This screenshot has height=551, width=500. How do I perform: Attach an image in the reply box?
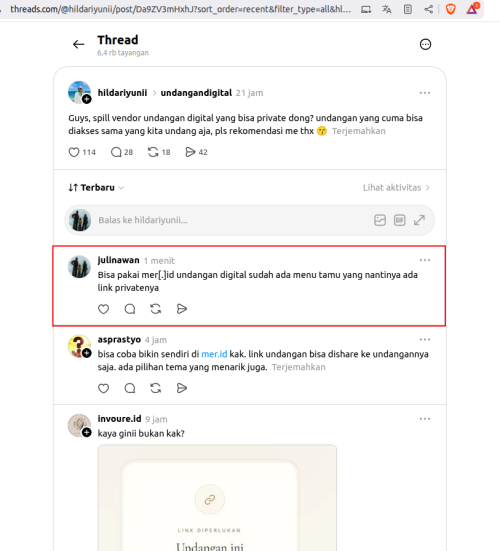coord(380,220)
